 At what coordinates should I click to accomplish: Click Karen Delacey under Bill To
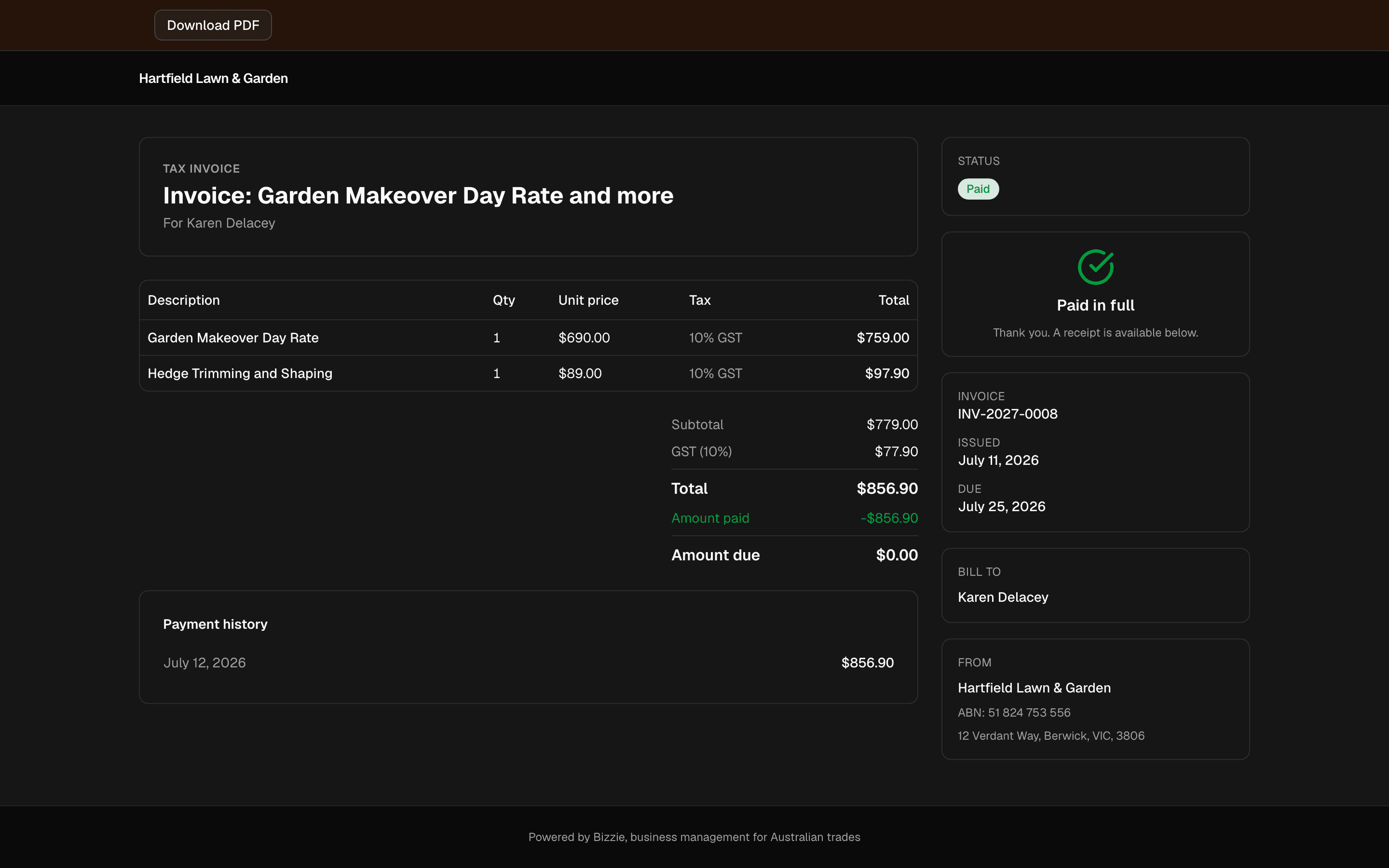tap(1003, 597)
